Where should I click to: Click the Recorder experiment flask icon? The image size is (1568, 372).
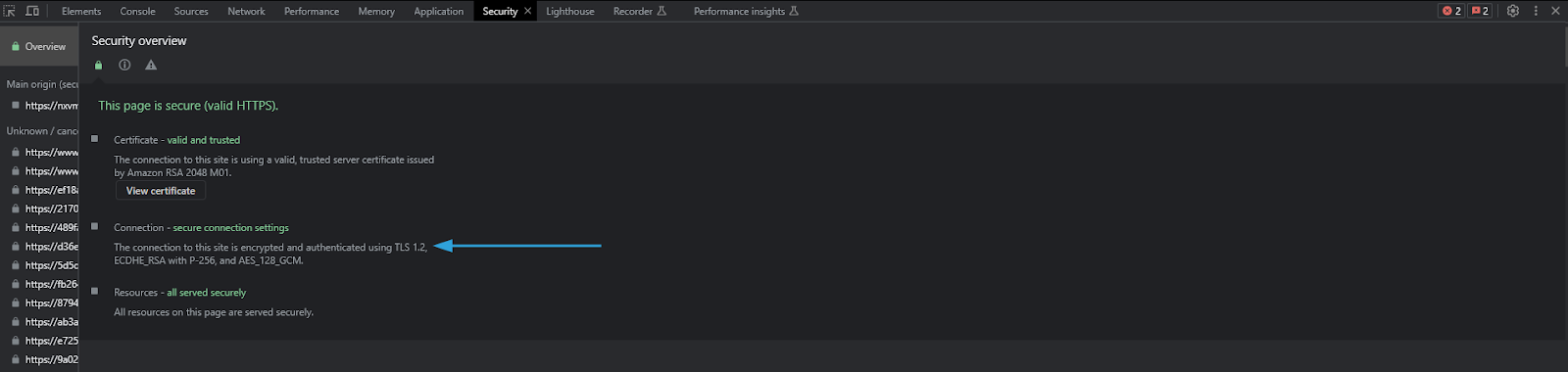click(661, 11)
